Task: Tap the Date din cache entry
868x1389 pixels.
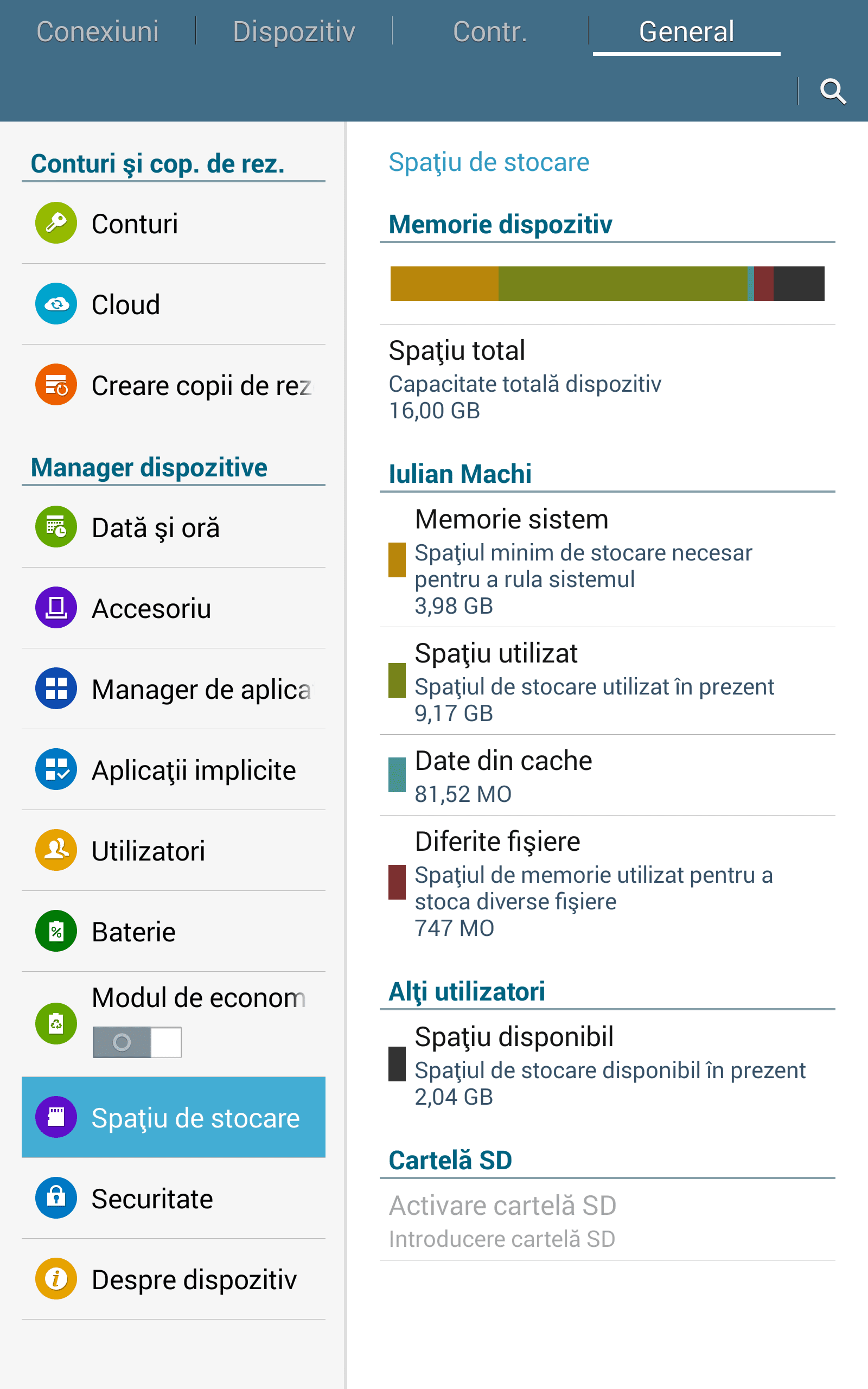Action: 608,775
